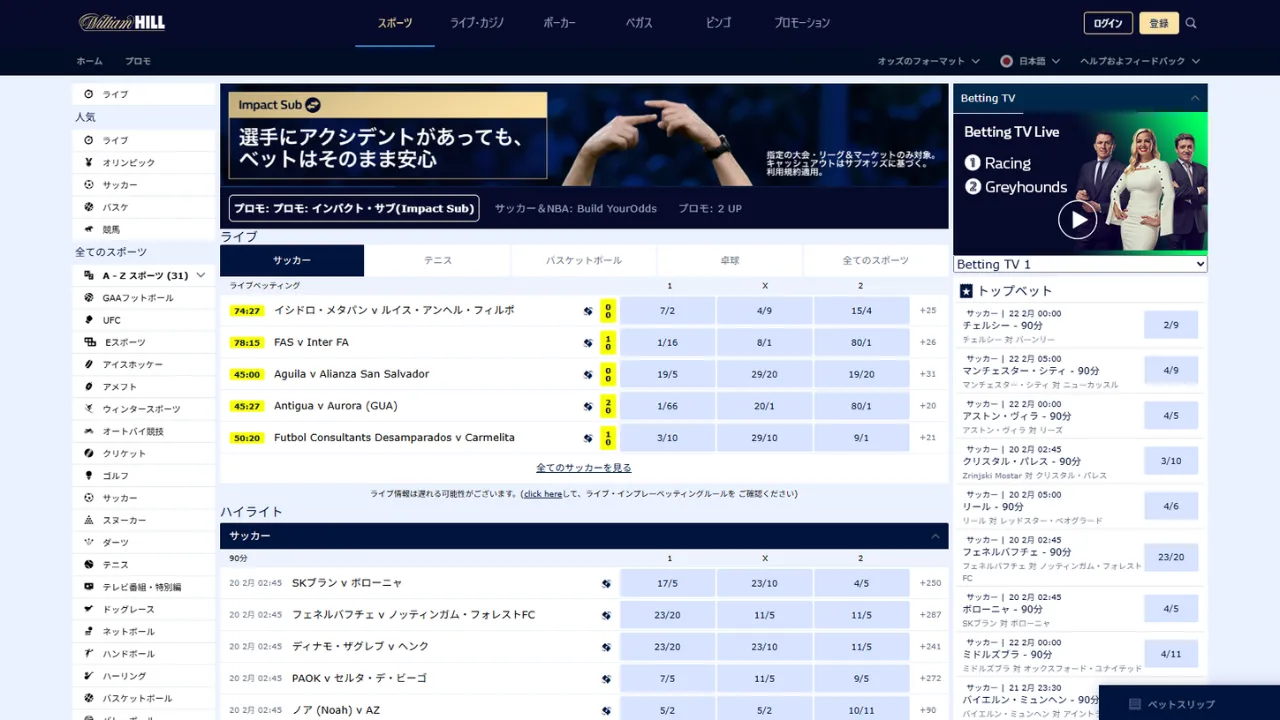Screen dimensions: 1280x720
Task: Click the star icon beside トップベット
Action: click(x=966, y=291)
